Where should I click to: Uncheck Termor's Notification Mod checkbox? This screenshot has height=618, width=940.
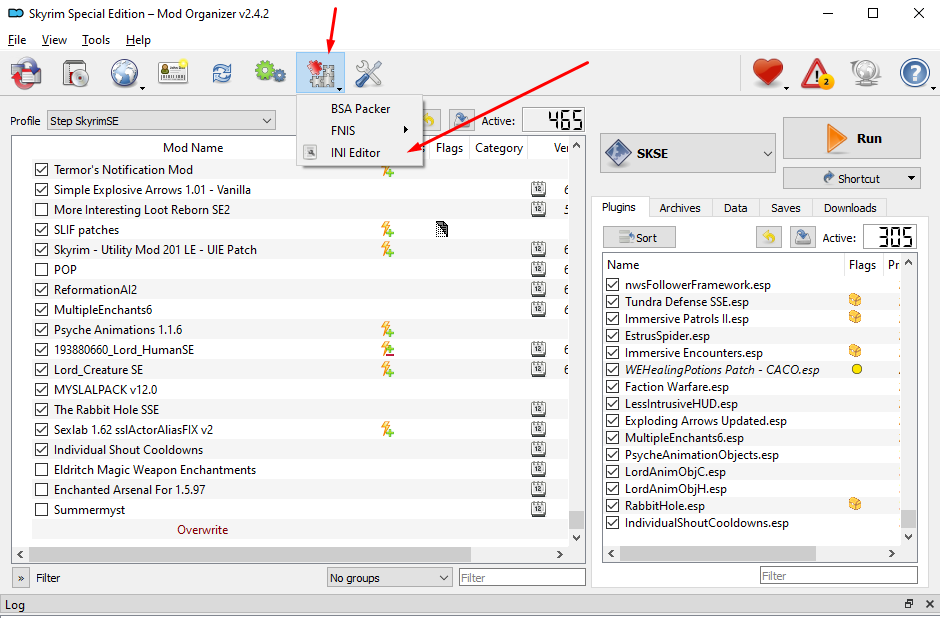coord(41,170)
